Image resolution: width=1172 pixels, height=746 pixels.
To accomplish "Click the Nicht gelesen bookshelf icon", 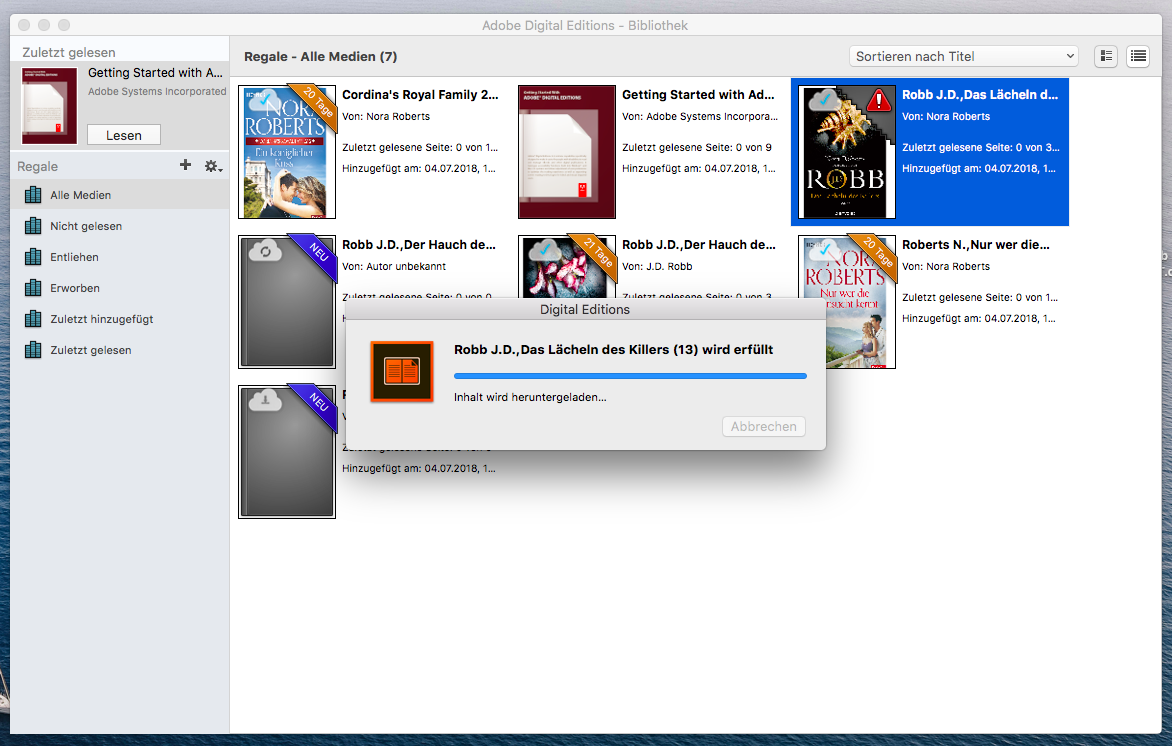I will [x=33, y=226].
